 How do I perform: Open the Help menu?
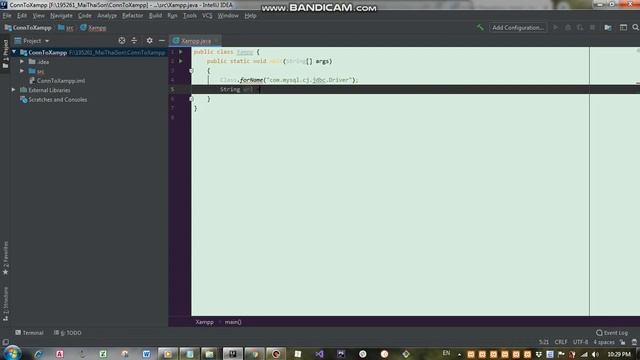tap(250, 16)
